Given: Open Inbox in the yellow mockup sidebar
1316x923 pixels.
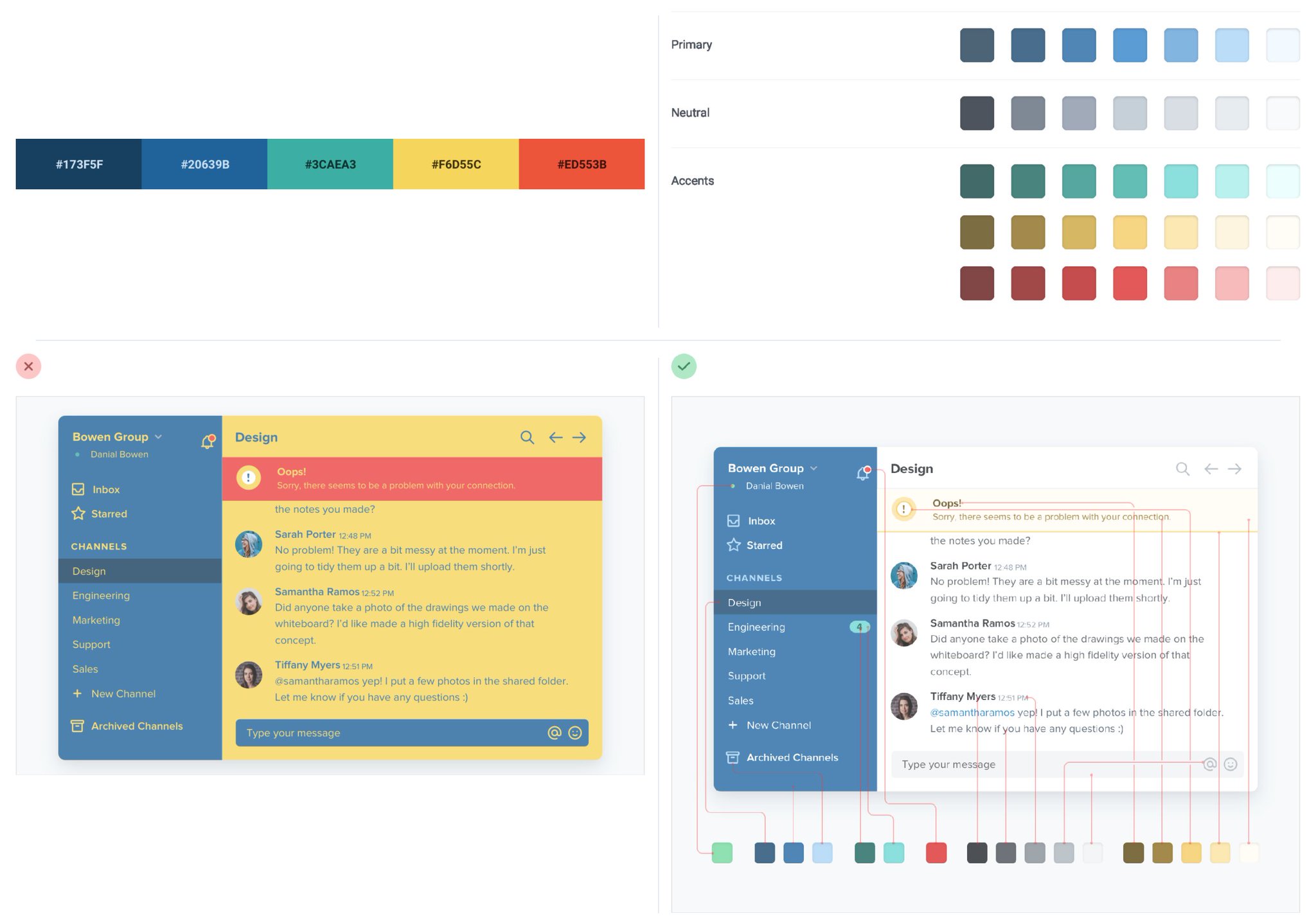Looking at the screenshot, I should 95,490.
